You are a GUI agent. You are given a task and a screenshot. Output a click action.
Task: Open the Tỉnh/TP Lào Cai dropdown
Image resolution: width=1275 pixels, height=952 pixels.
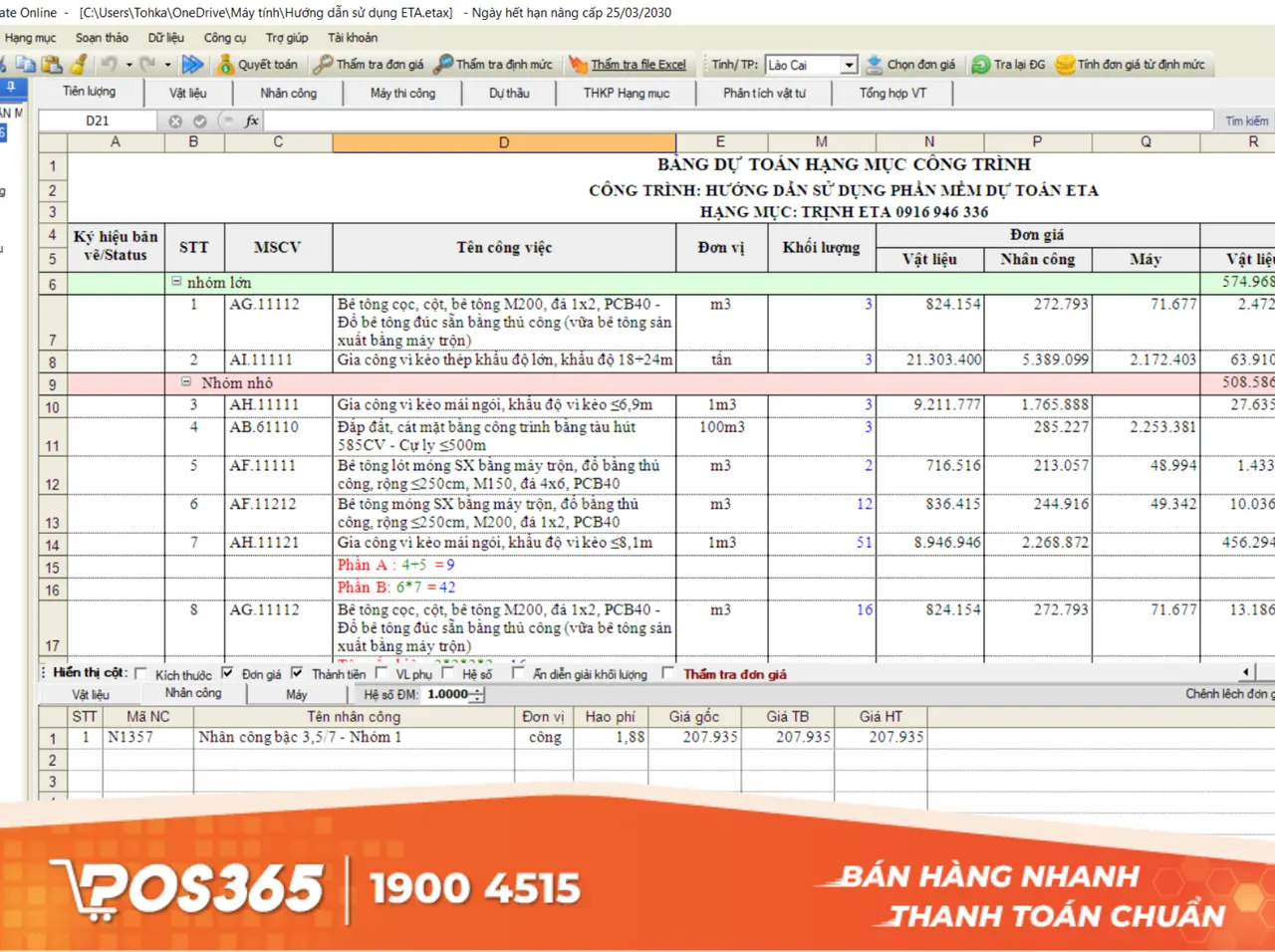tap(849, 65)
